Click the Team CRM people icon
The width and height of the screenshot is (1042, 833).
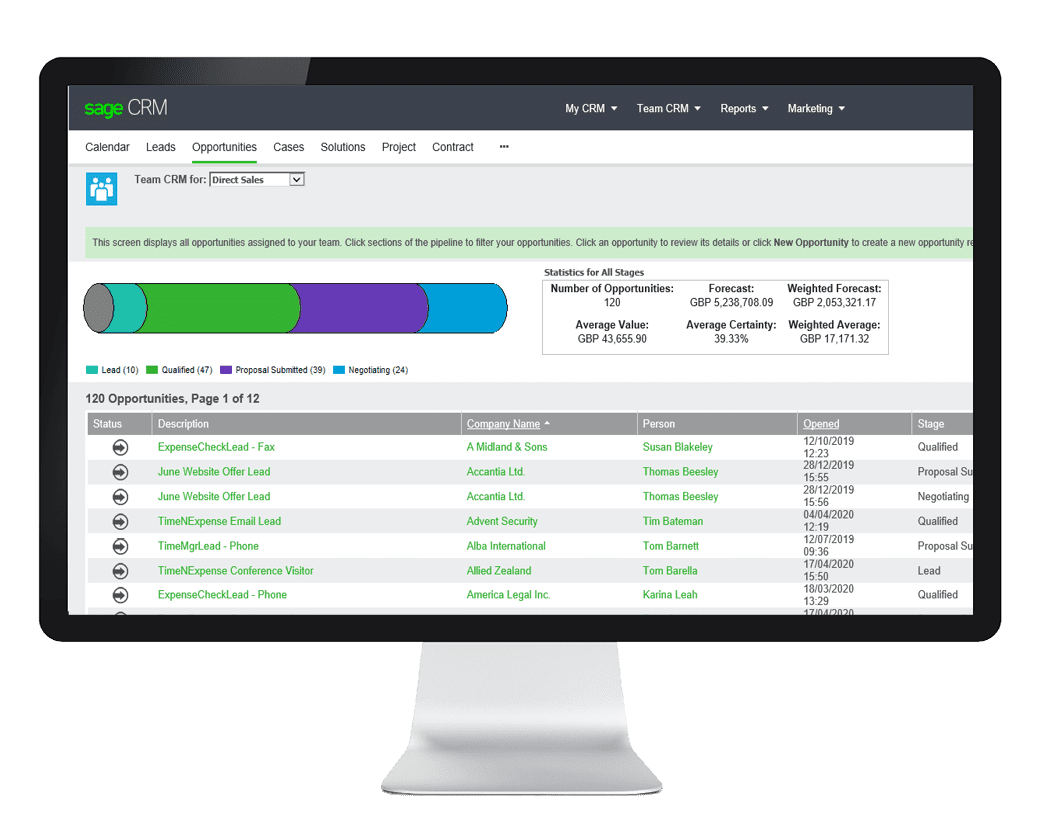click(x=102, y=189)
